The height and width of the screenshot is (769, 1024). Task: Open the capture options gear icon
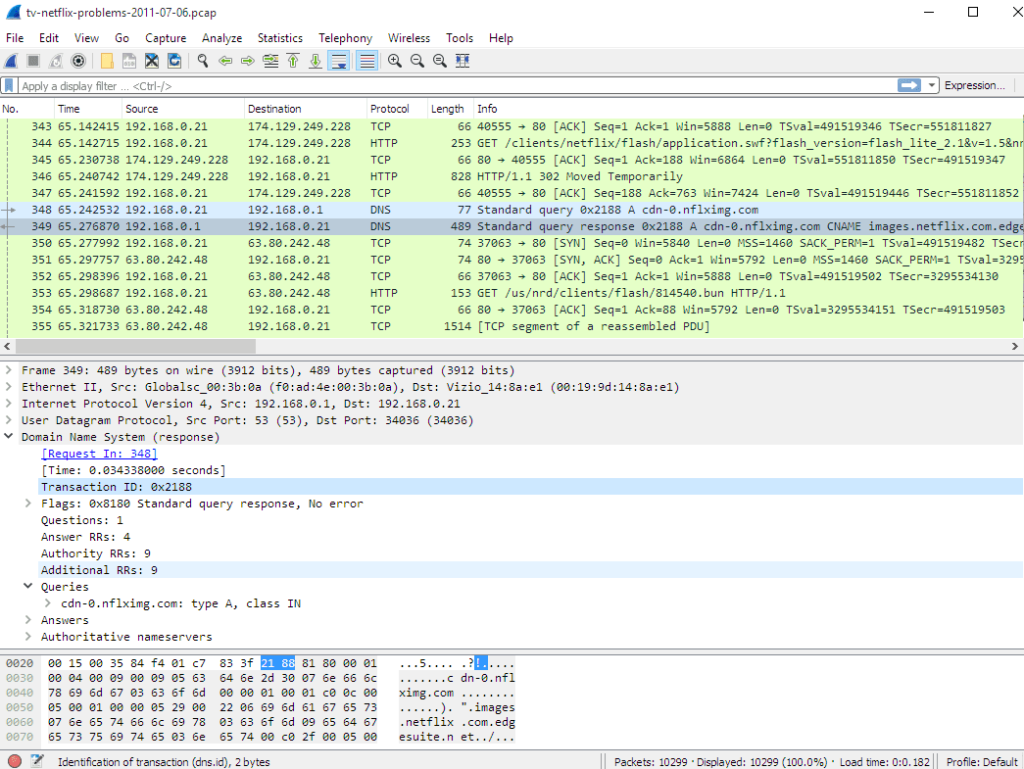[x=79, y=60]
